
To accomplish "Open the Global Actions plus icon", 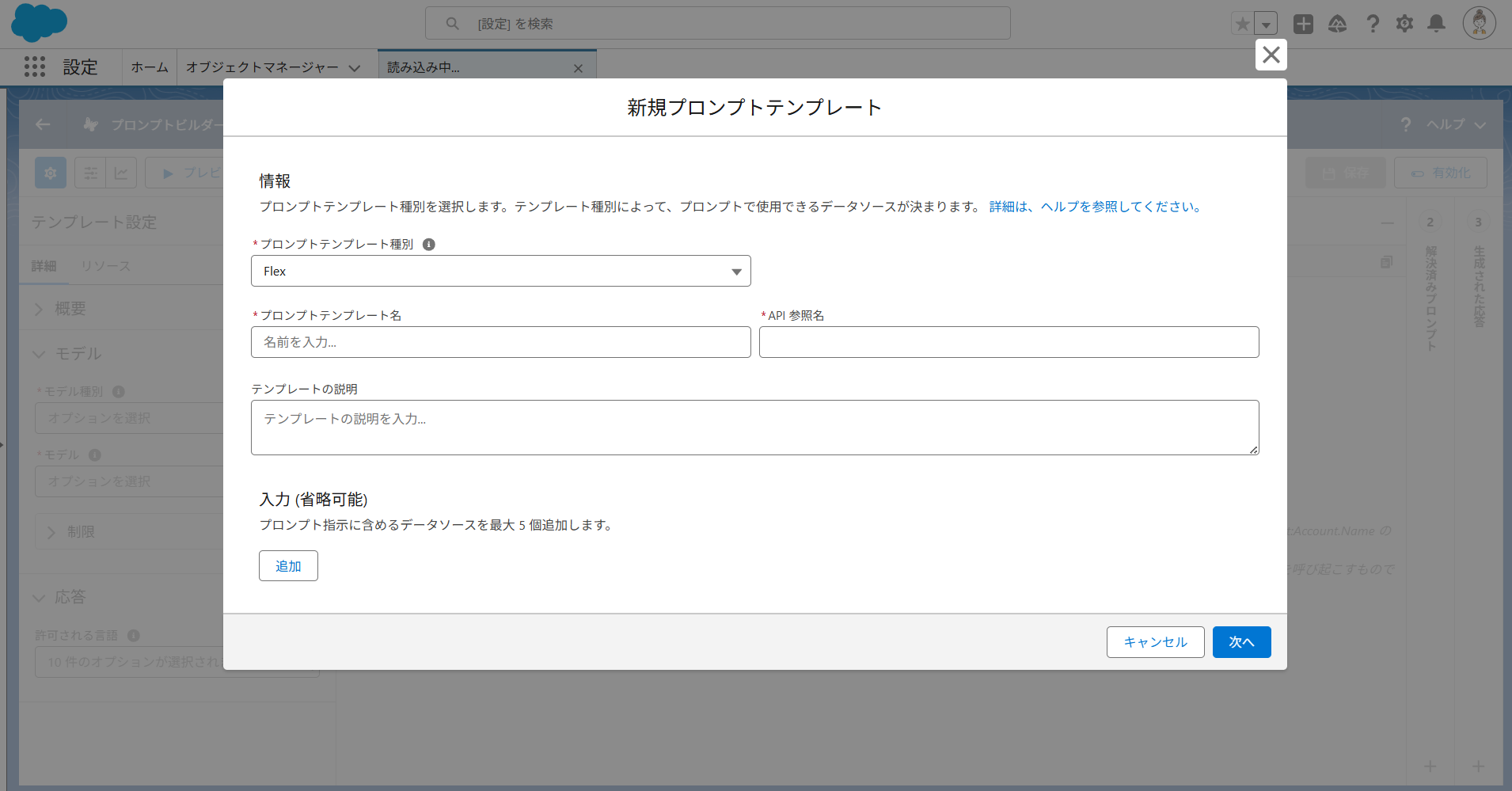I will pos(1302,23).
